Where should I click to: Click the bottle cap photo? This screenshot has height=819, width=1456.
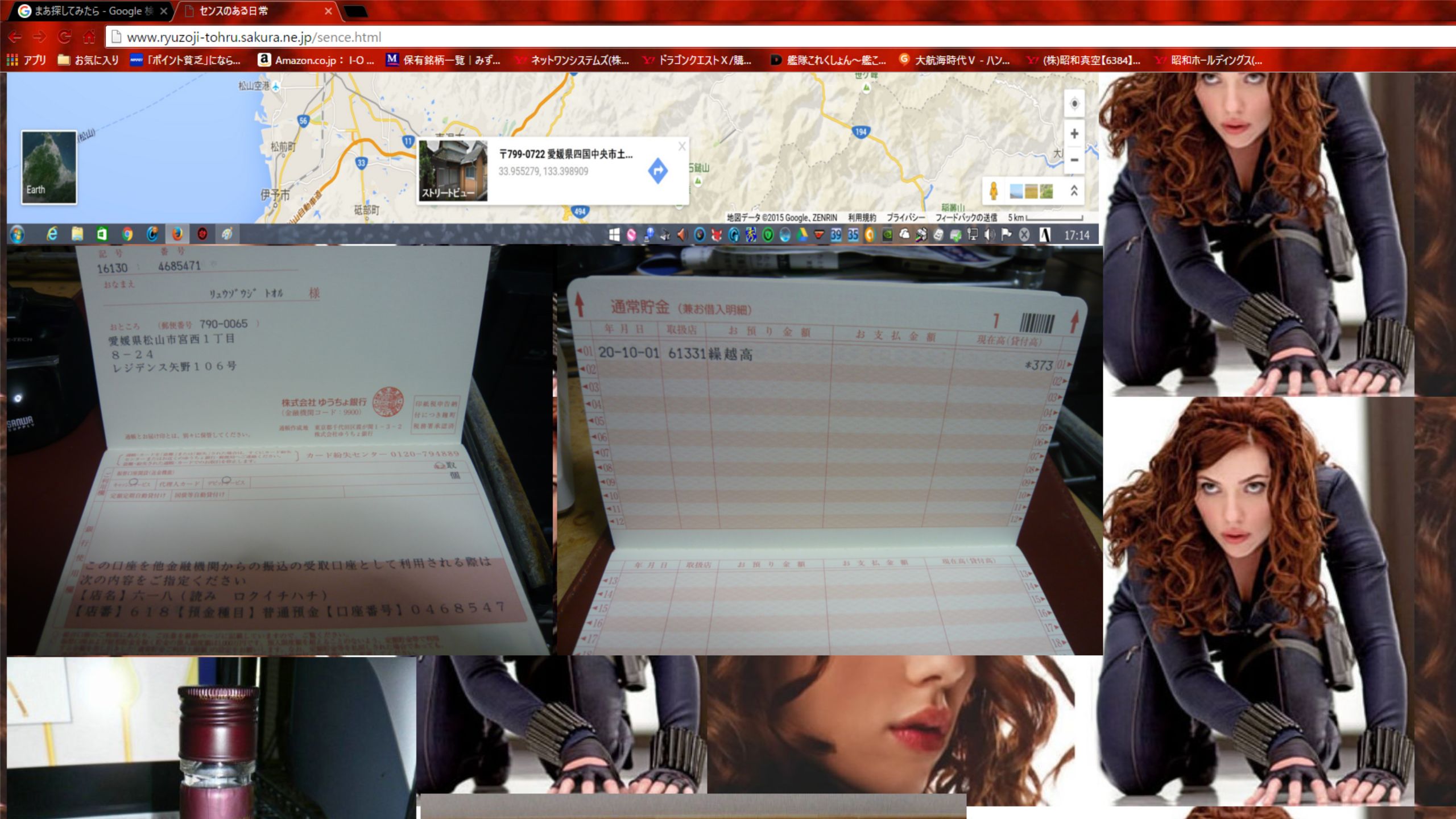pos(212,738)
